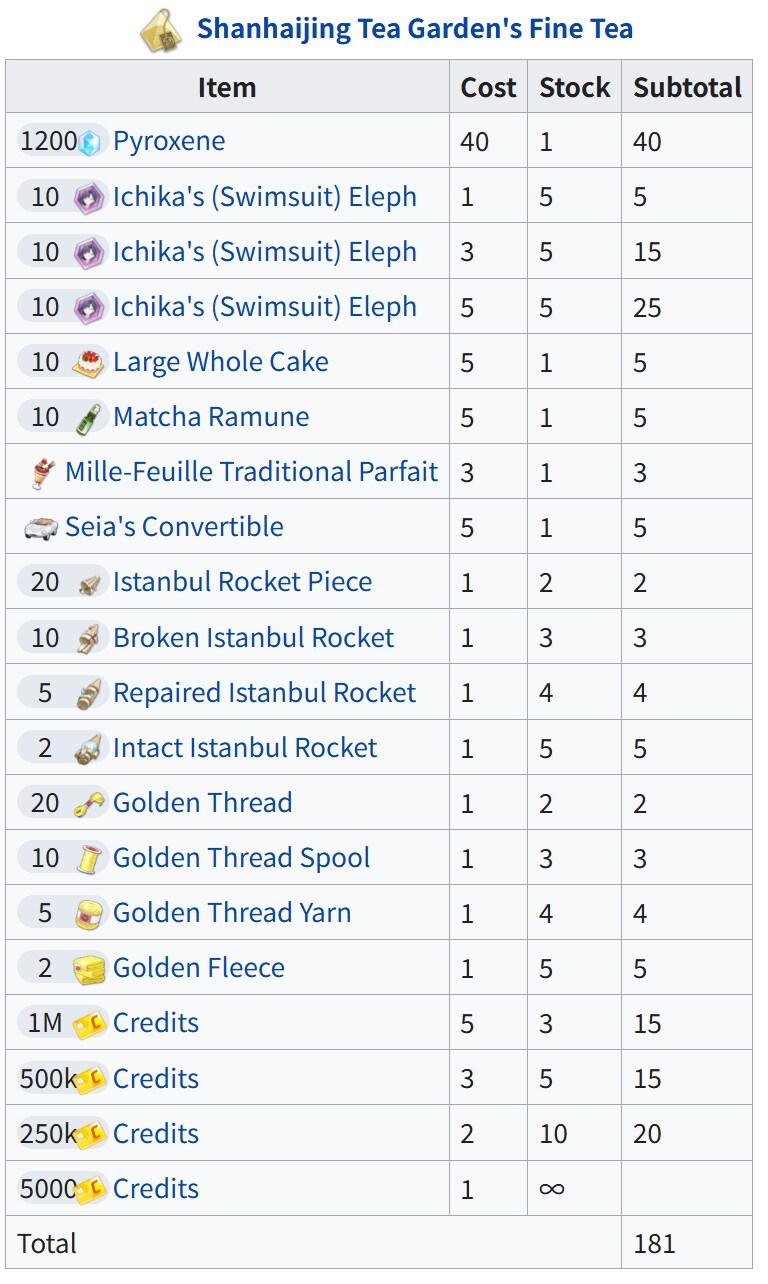Image resolution: width=768 pixels, height=1284 pixels.
Task: Click the Credits link in the 250k row
Action: tap(156, 1134)
